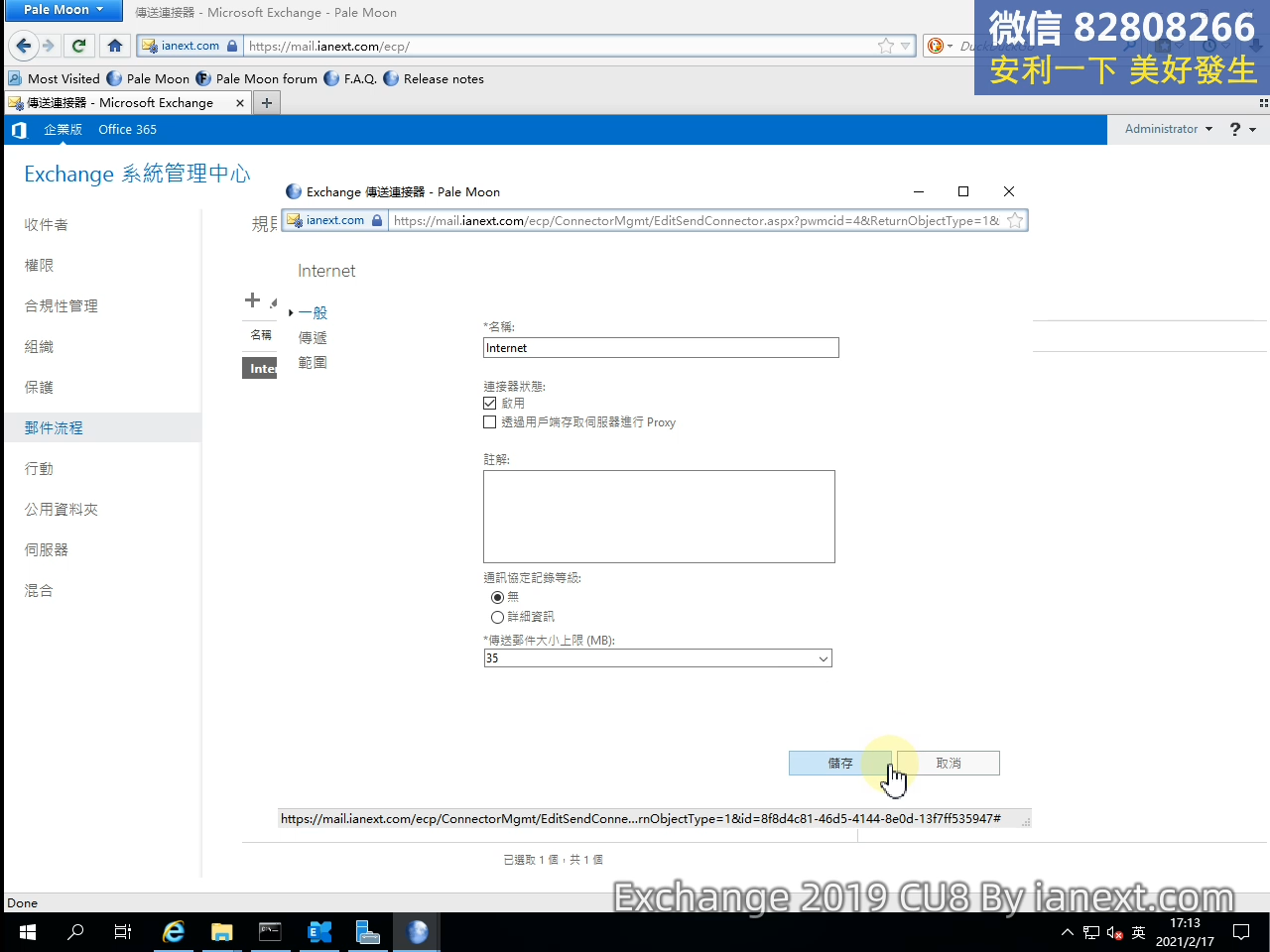
Task: Open the F.A.Q. bookmark
Action: [x=350, y=78]
